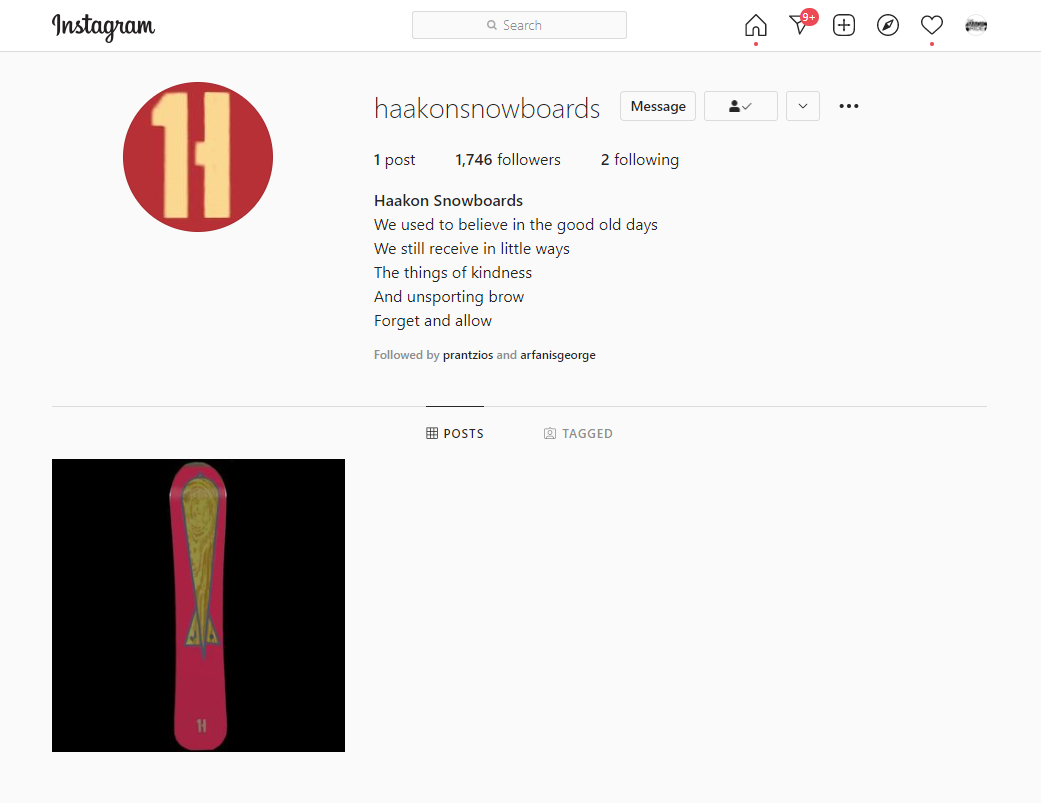Click the 'Haakon Snowboards' bio name

[x=448, y=200]
